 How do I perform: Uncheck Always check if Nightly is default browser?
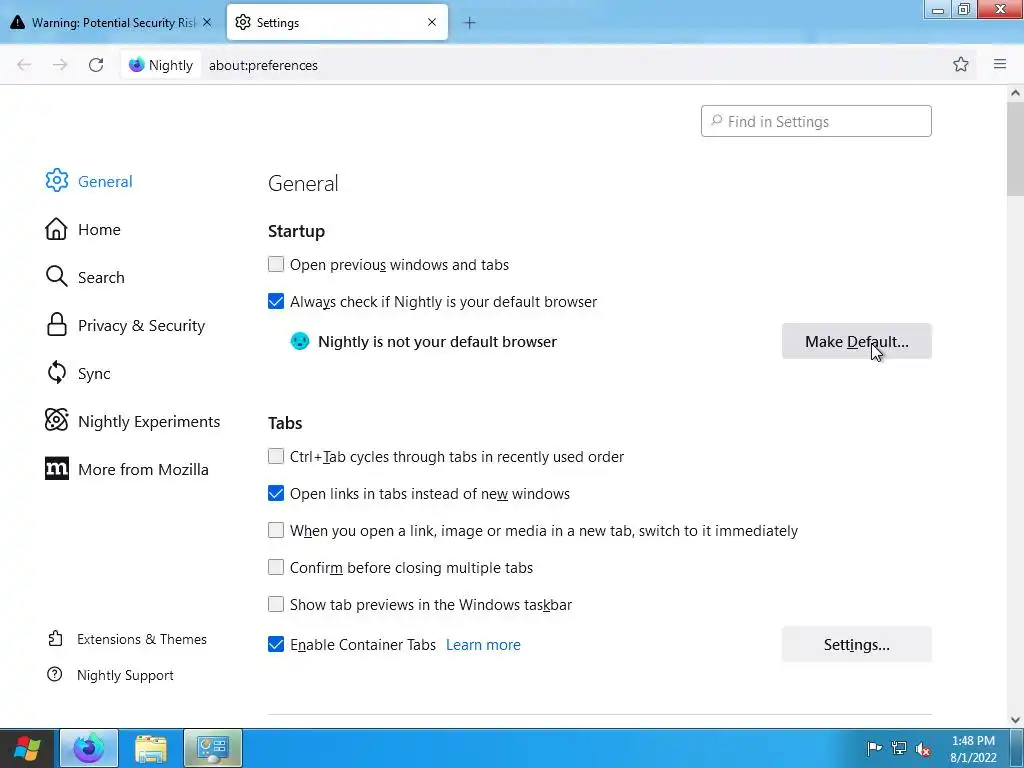[276, 301]
